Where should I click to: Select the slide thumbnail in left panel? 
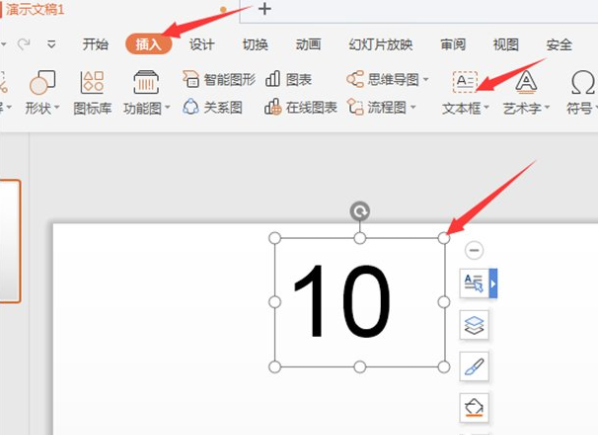click(x=10, y=241)
